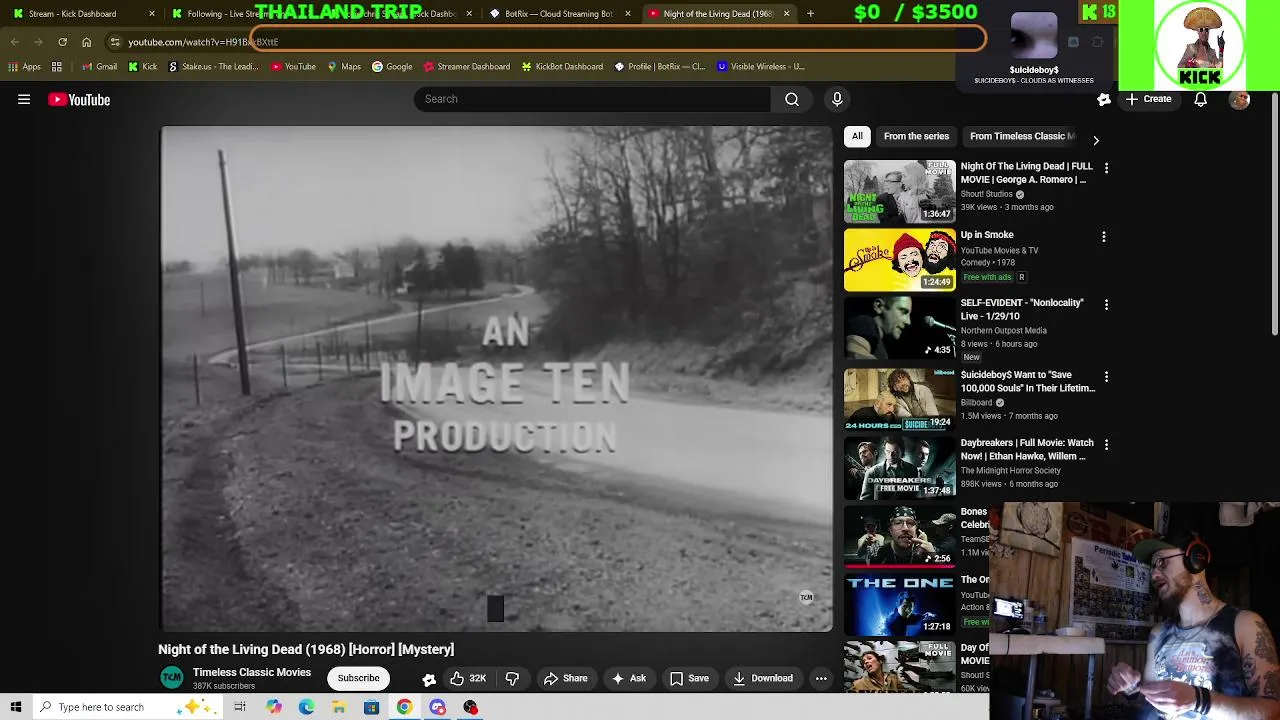The width and height of the screenshot is (1280, 720).
Task: Click the Ask button
Action: pos(628,678)
